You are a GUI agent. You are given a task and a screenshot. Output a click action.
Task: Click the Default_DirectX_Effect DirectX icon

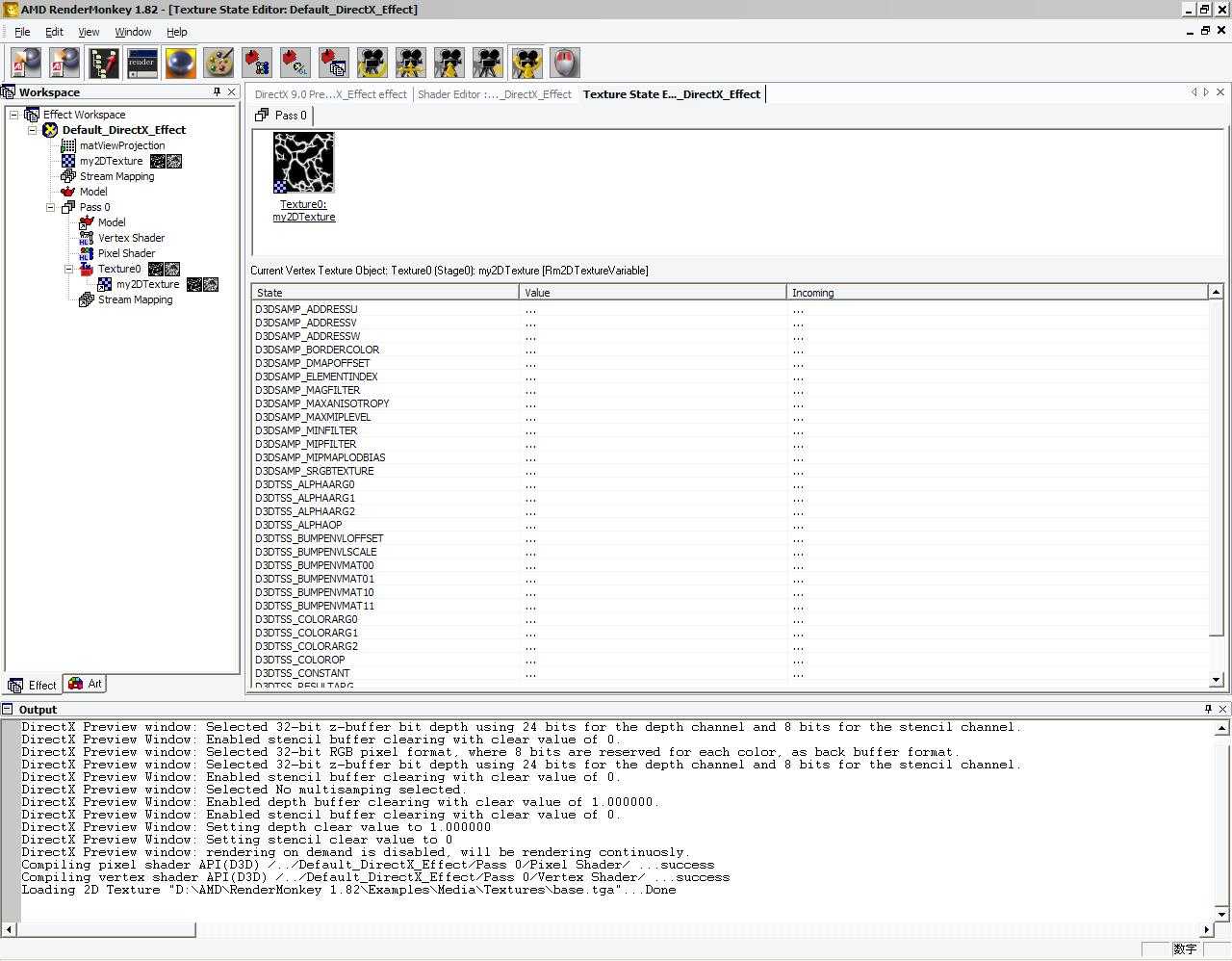point(50,130)
